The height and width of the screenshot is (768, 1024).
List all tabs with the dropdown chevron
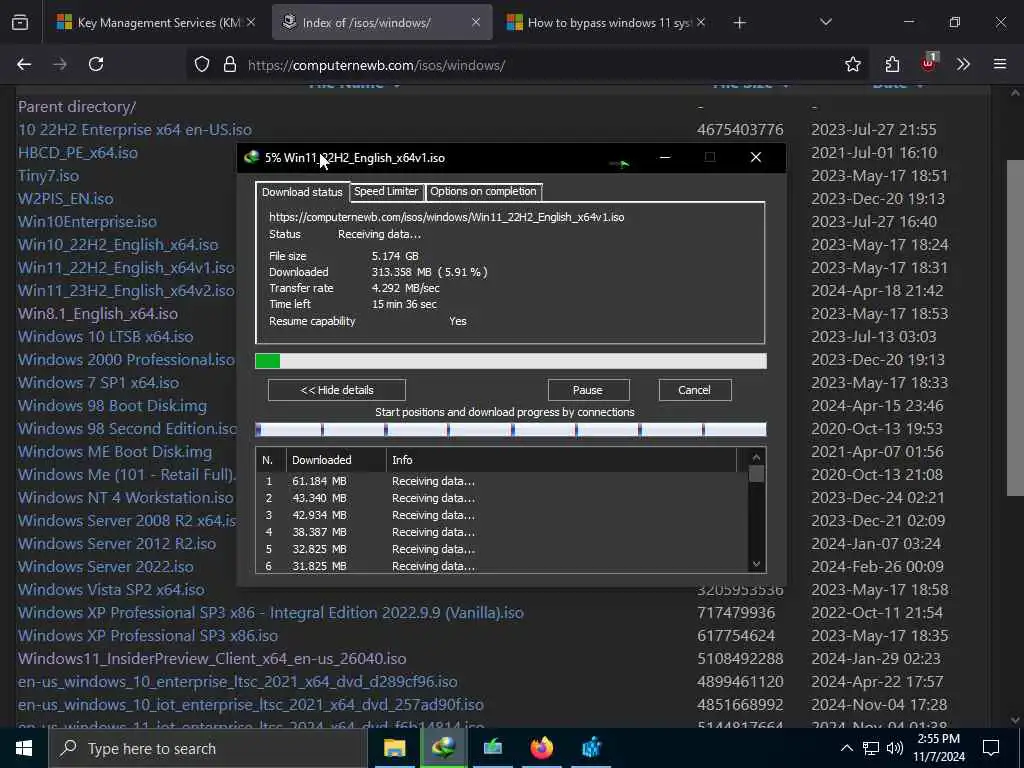point(825,23)
